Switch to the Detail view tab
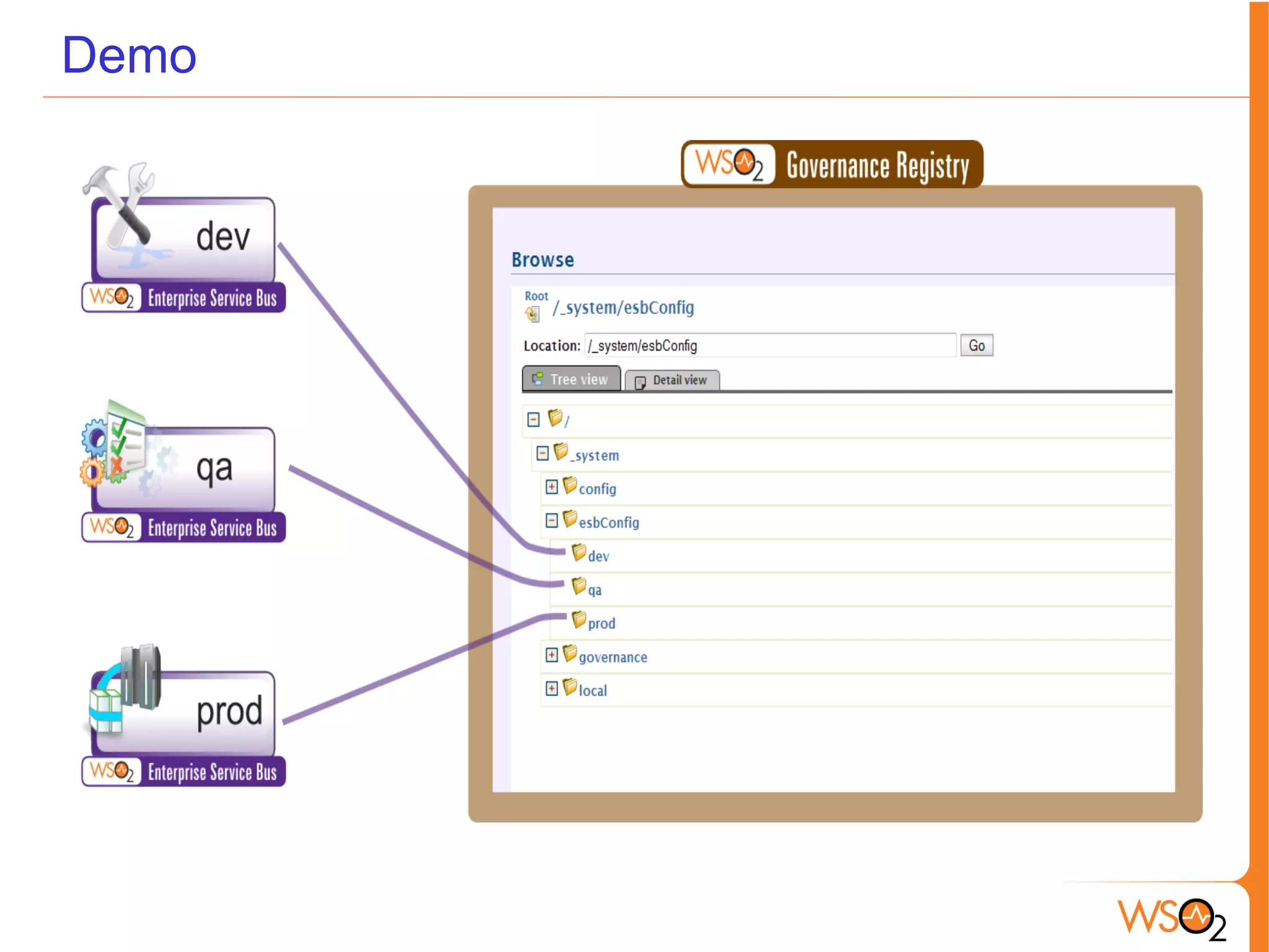Image resolution: width=1269 pixels, height=952 pixels. click(672, 380)
